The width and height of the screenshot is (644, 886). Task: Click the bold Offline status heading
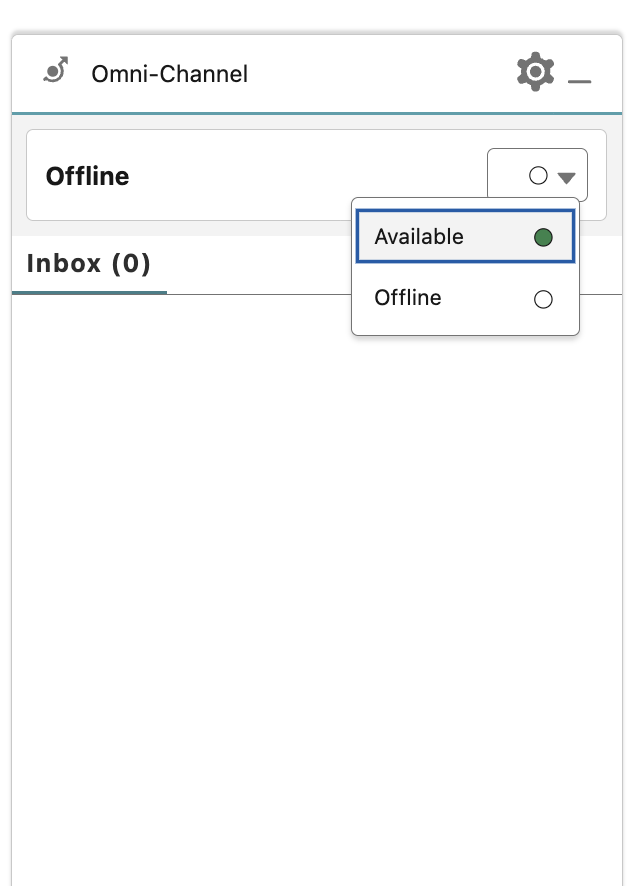point(88,176)
